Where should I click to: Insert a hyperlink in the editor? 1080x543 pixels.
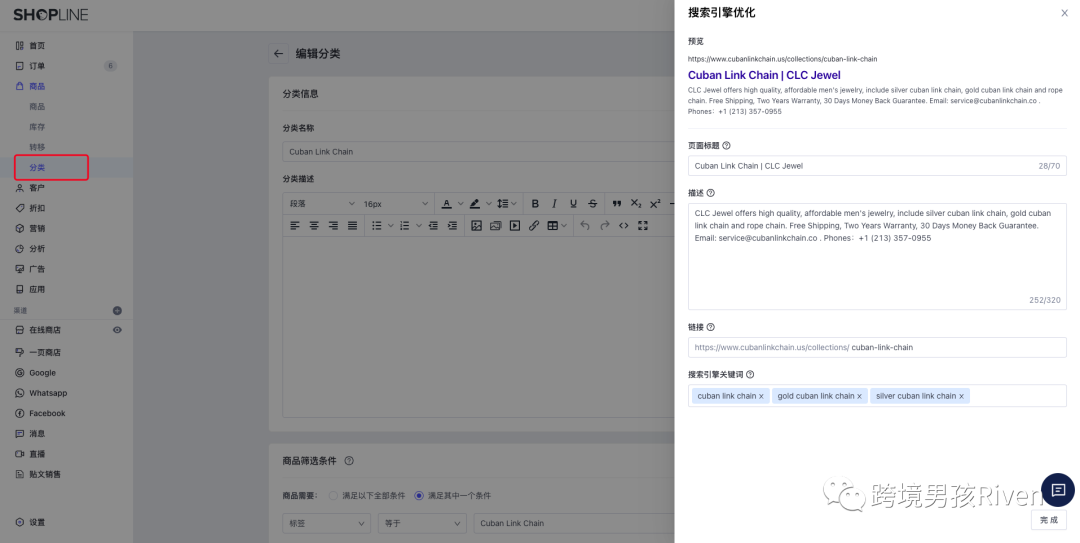tap(534, 225)
